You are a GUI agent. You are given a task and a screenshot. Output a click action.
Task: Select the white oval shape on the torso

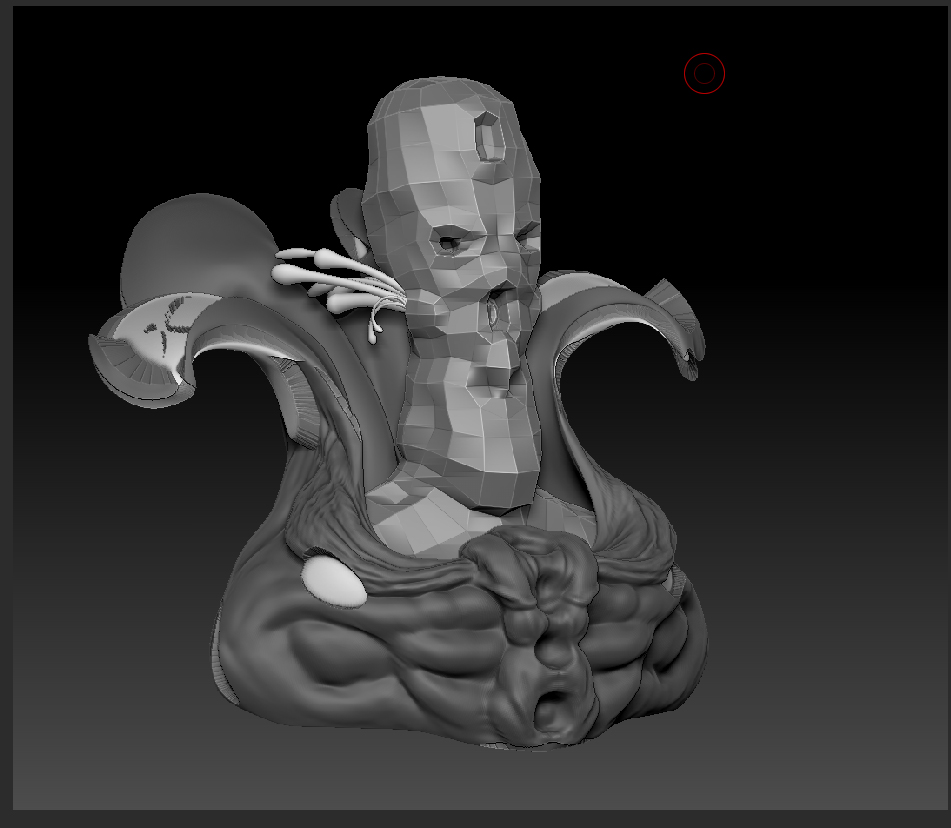click(334, 582)
